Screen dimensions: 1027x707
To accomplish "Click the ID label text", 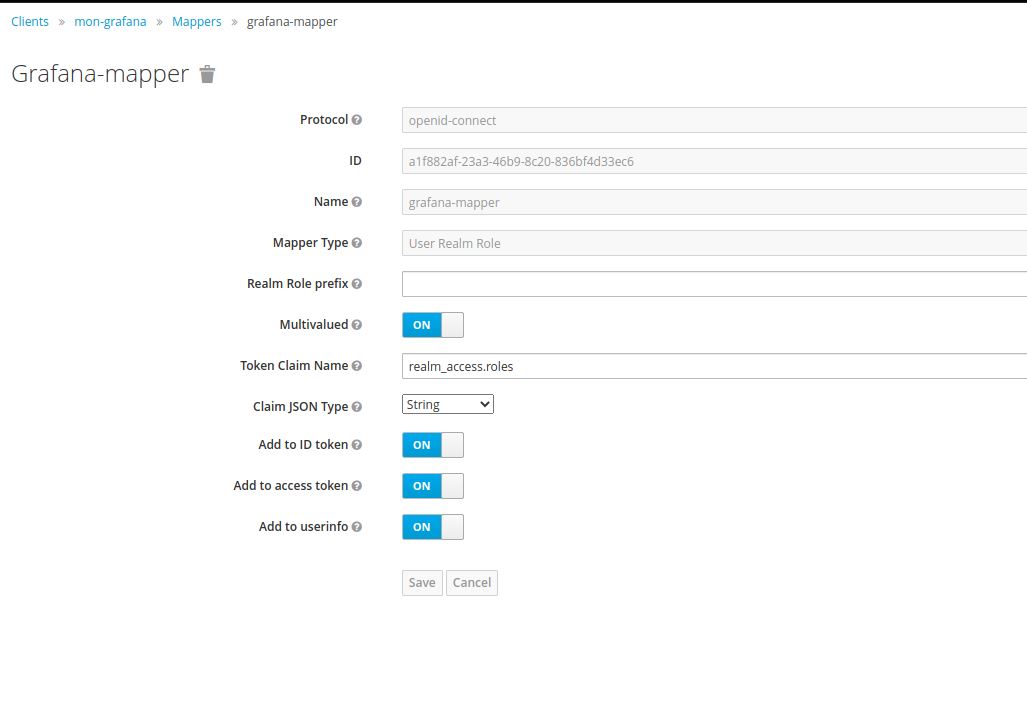I will point(355,161).
